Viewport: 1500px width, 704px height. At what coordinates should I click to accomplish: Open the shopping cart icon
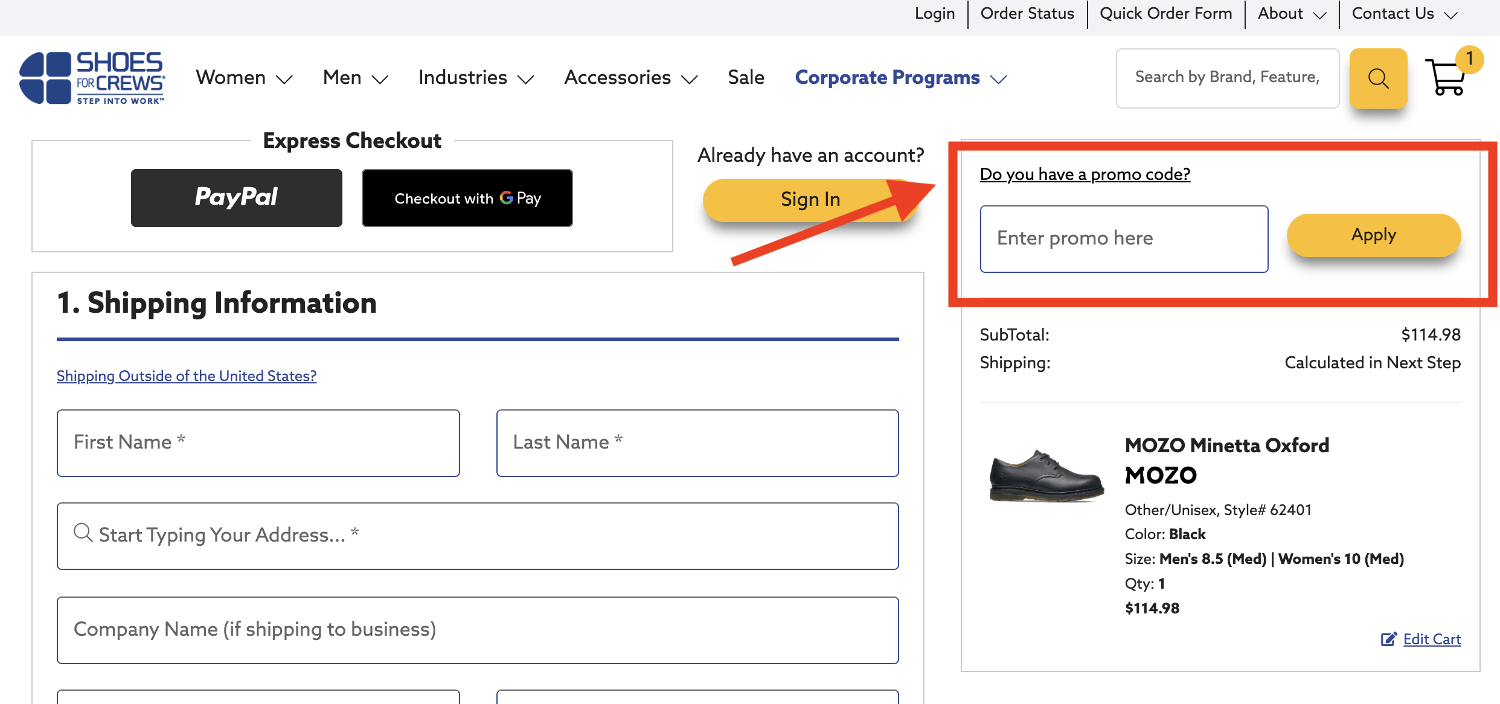[1445, 77]
